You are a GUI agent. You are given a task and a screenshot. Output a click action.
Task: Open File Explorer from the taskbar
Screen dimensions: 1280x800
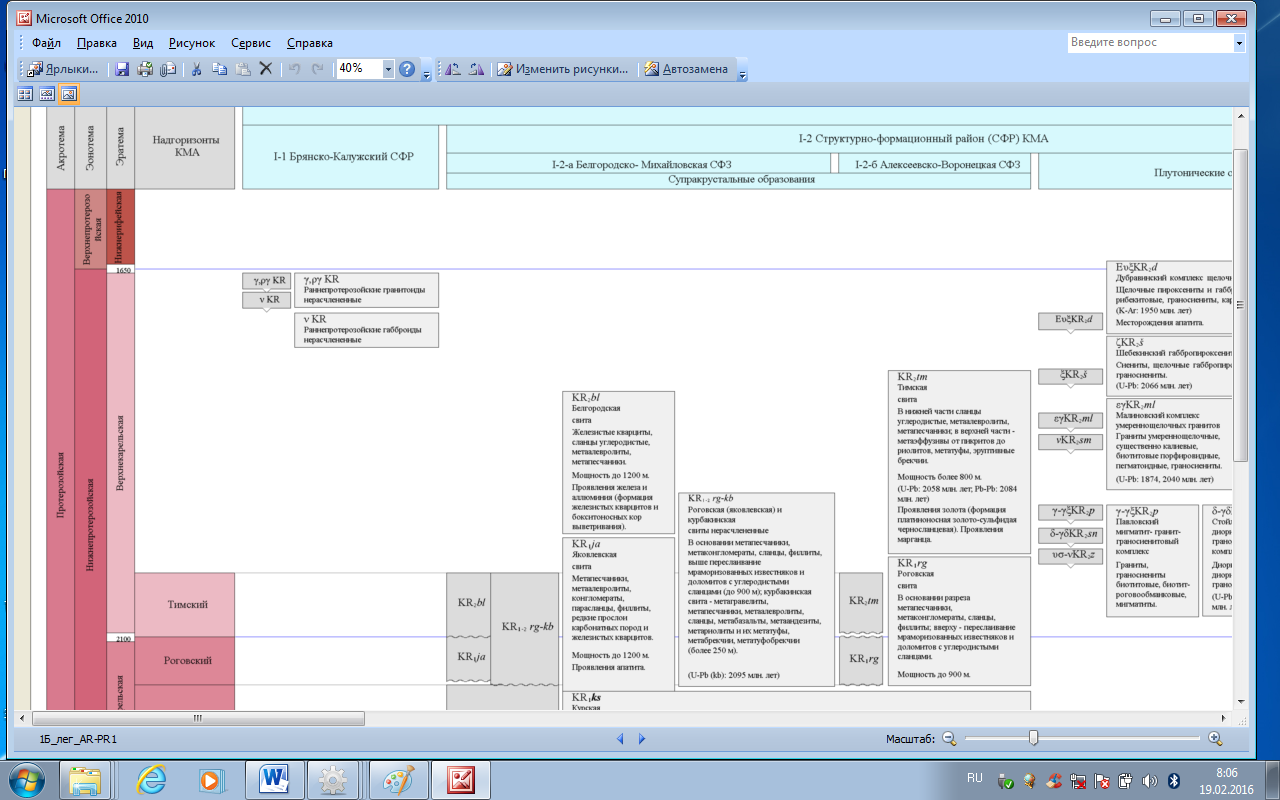pos(85,778)
